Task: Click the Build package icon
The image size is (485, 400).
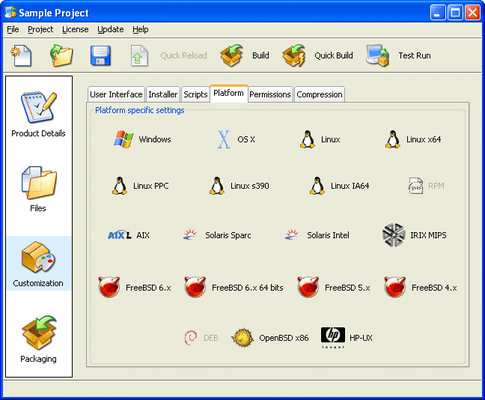Action: 231,56
